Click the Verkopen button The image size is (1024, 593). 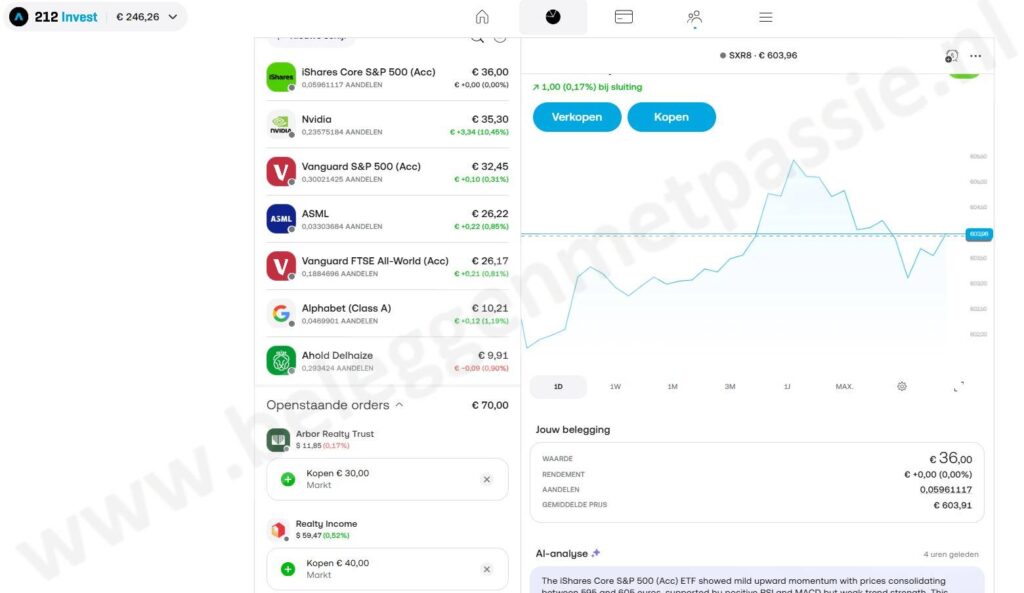pyautogui.click(x=577, y=117)
